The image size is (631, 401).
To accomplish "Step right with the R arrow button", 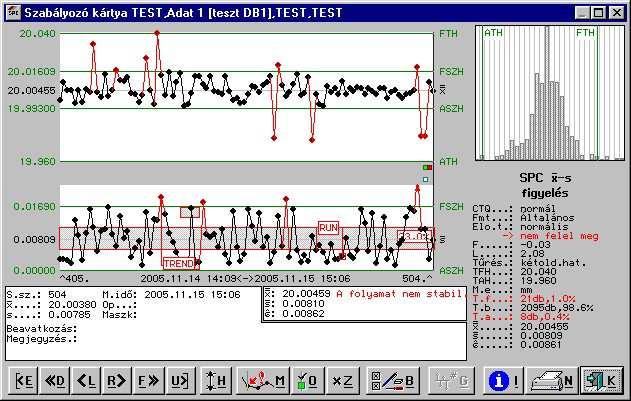I will 117,380.
